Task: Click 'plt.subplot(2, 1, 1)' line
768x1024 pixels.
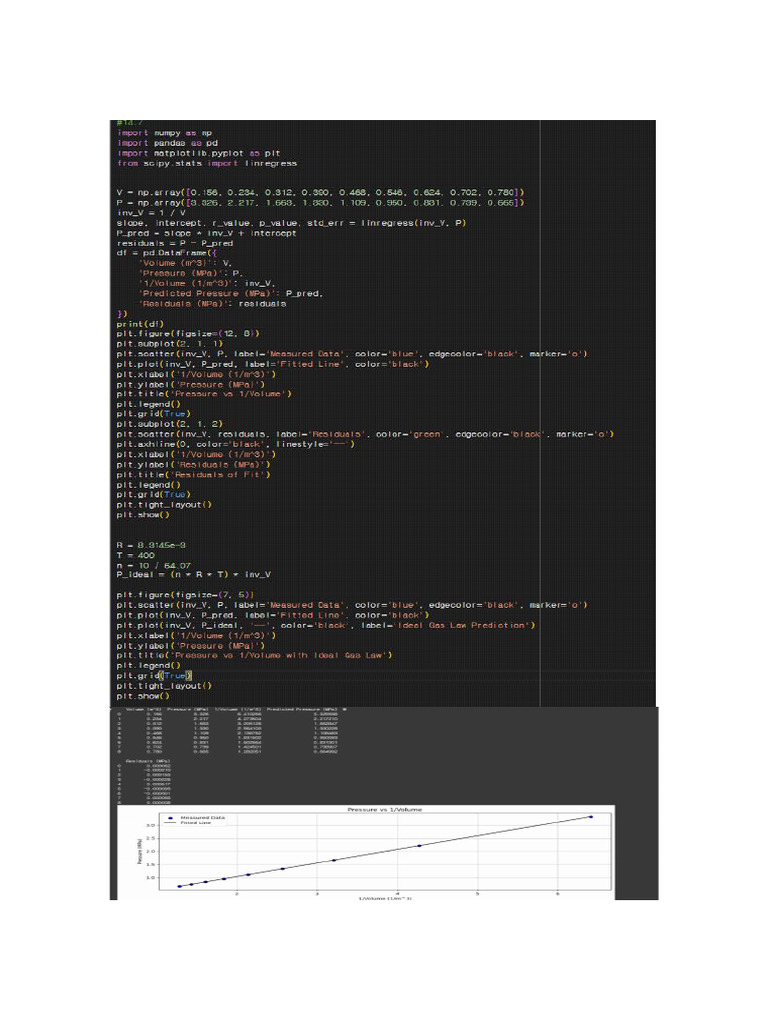Action: (x=170, y=344)
